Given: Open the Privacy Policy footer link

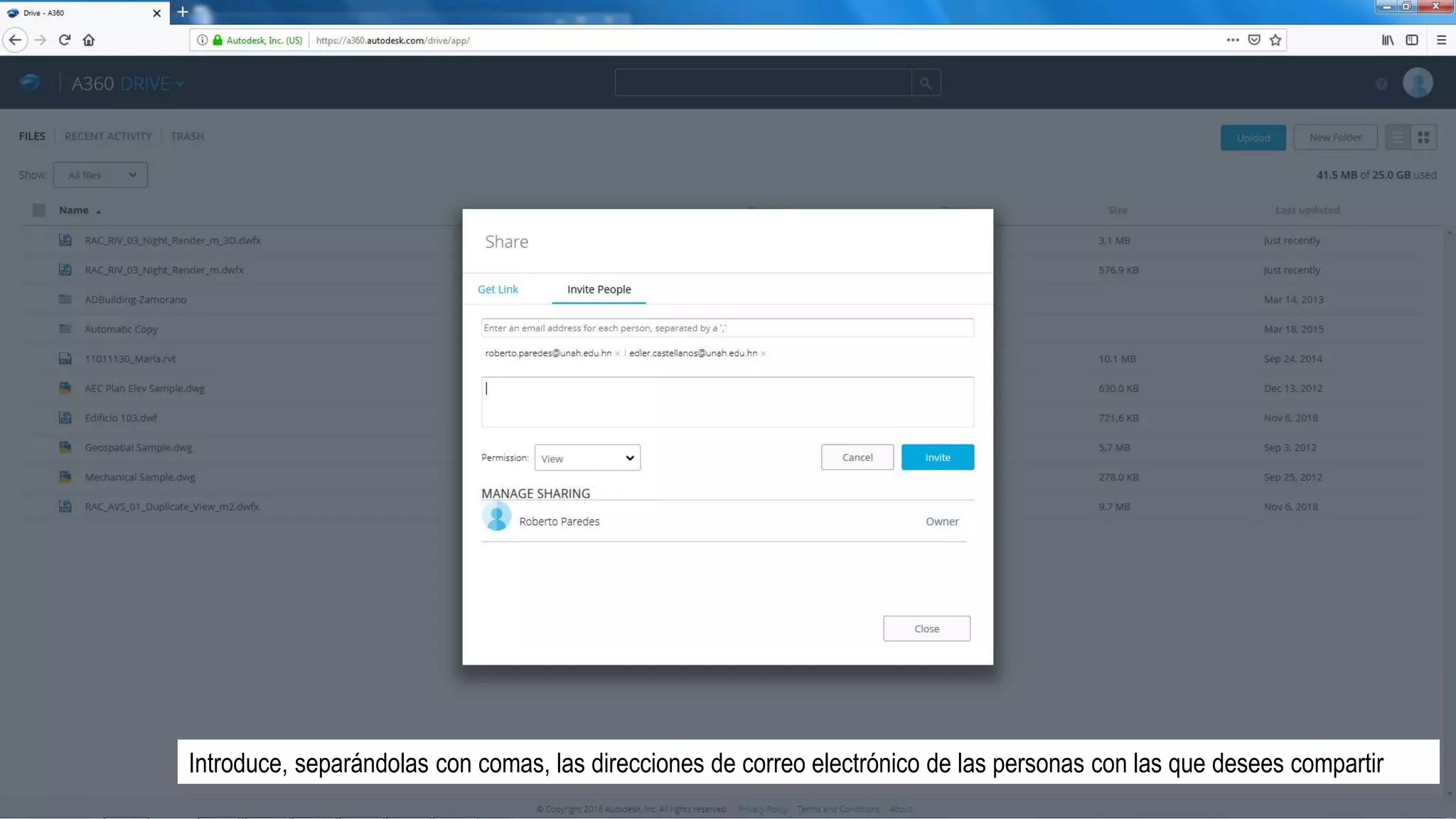Looking at the screenshot, I should pos(762,809).
